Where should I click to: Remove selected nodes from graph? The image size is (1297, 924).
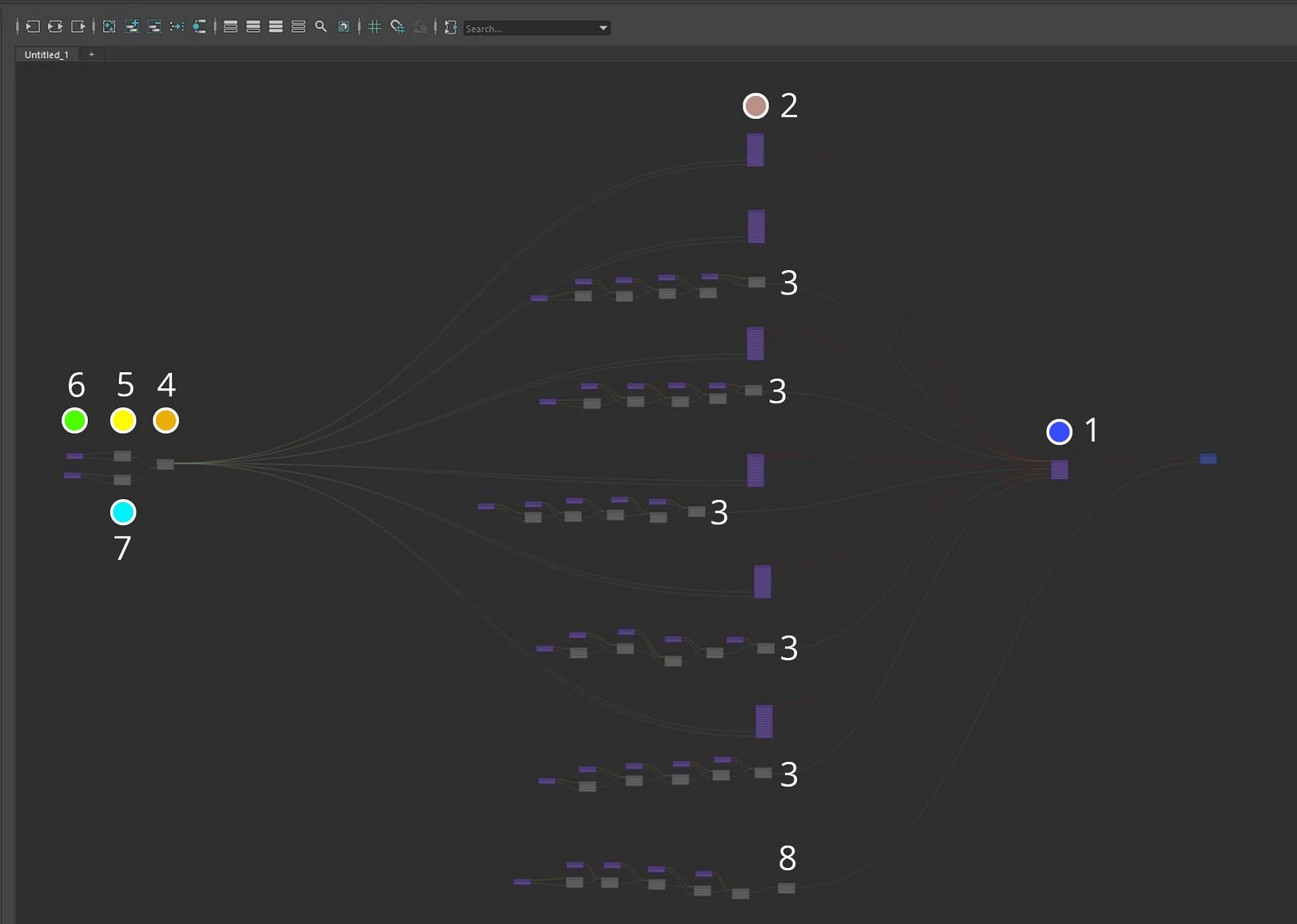(x=154, y=27)
